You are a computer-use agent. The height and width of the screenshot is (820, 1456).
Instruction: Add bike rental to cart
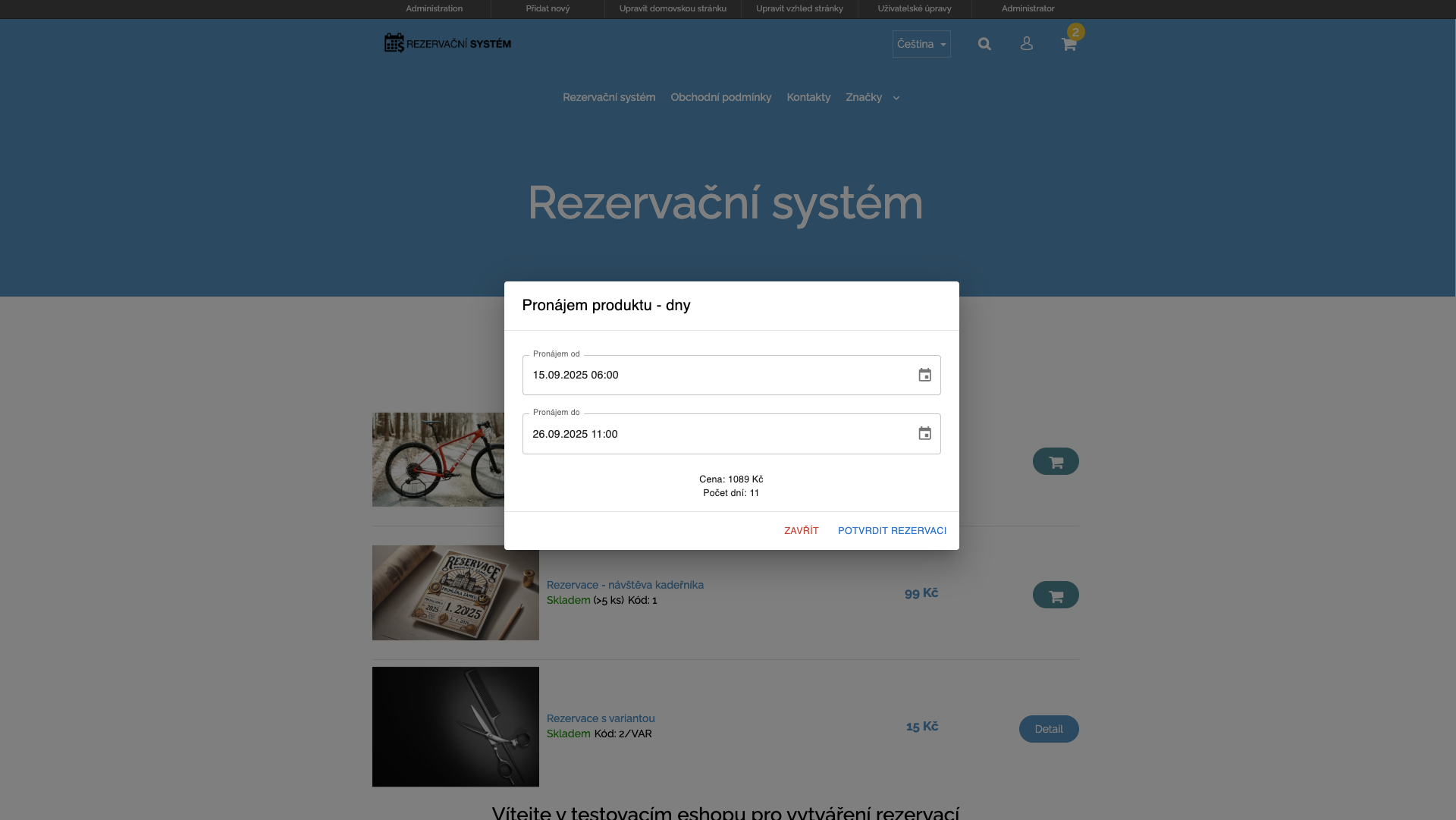point(1055,461)
